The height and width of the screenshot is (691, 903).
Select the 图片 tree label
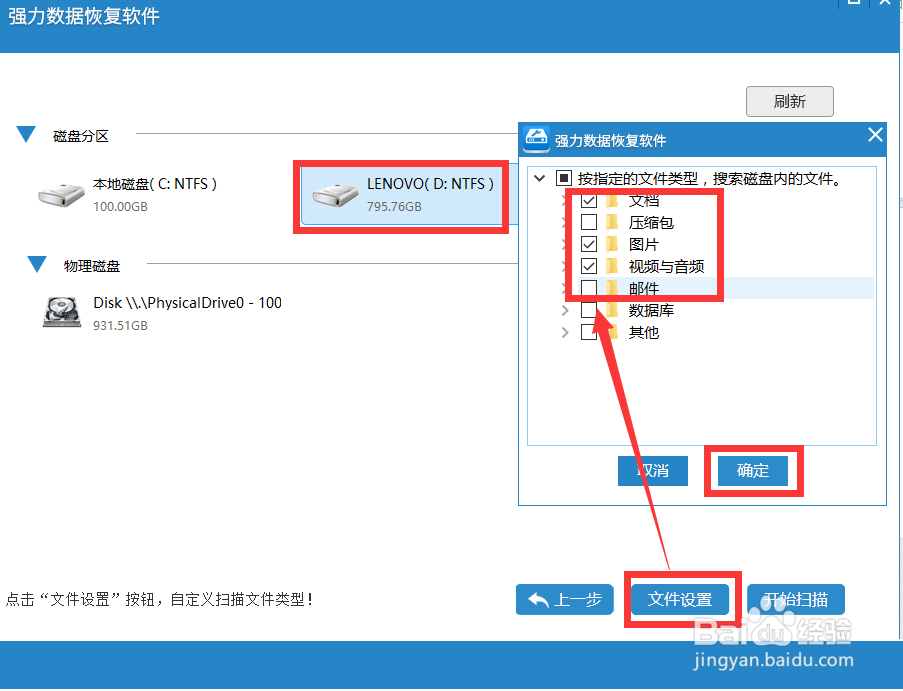coord(643,244)
